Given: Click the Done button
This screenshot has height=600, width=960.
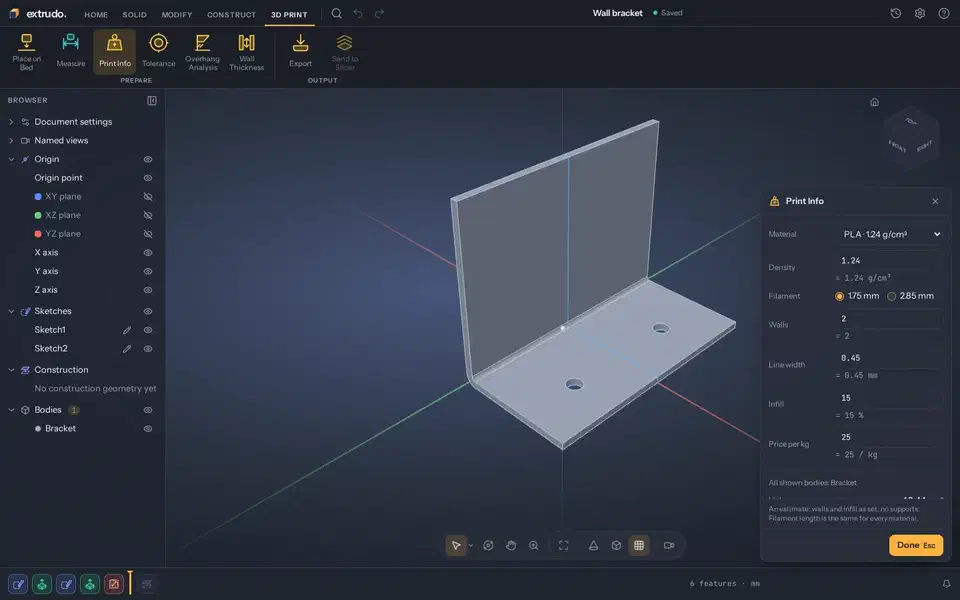Looking at the screenshot, I should [916, 546].
